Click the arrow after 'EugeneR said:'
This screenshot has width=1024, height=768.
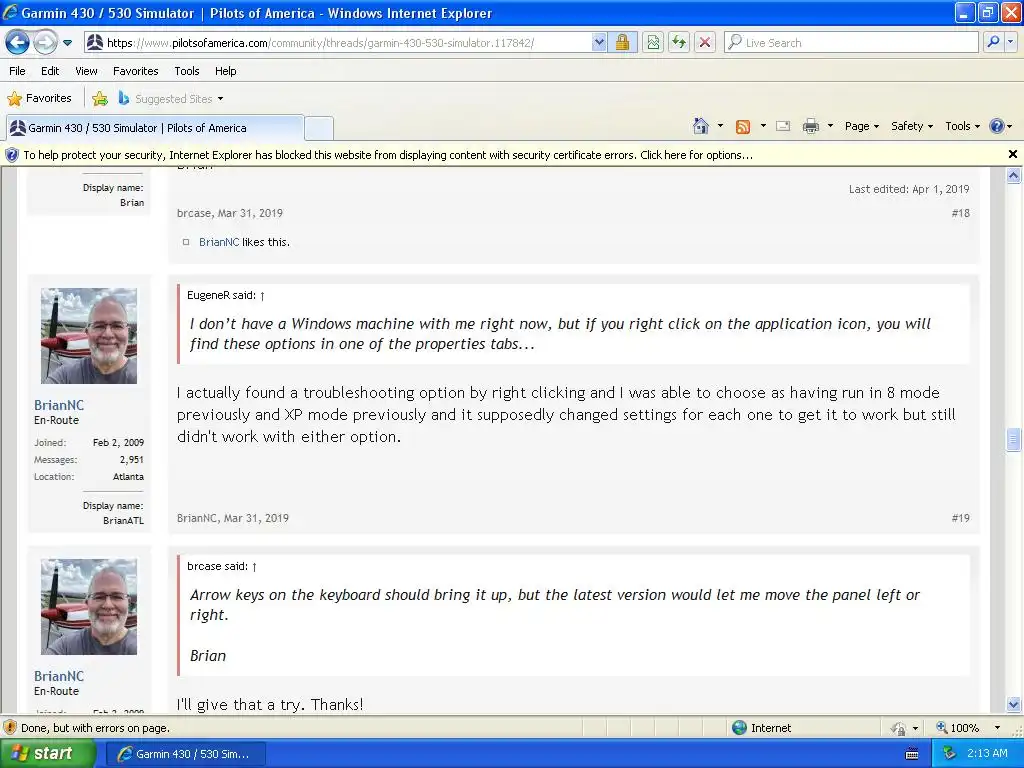coord(263,296)
